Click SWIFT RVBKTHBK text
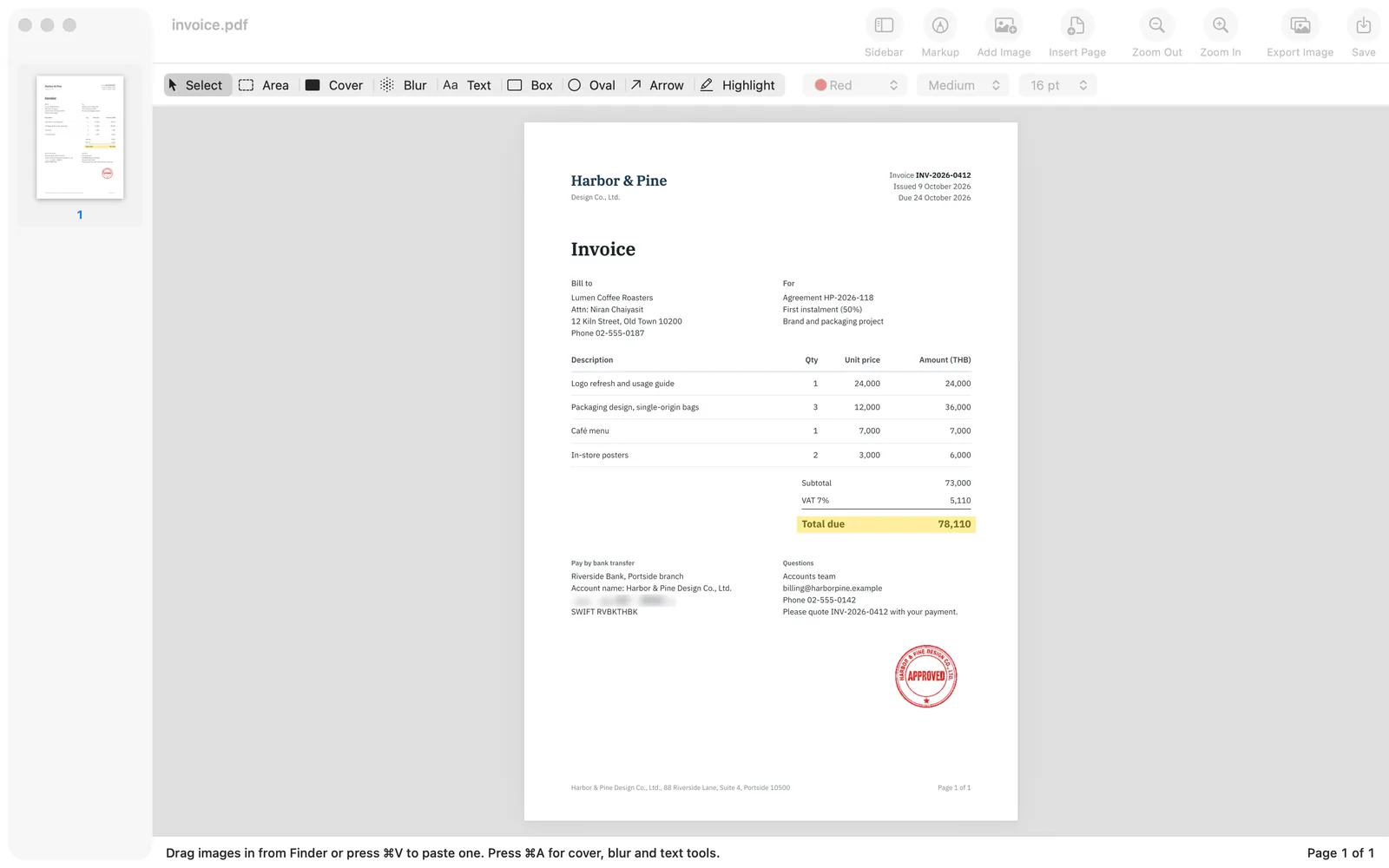 [604, 612]
